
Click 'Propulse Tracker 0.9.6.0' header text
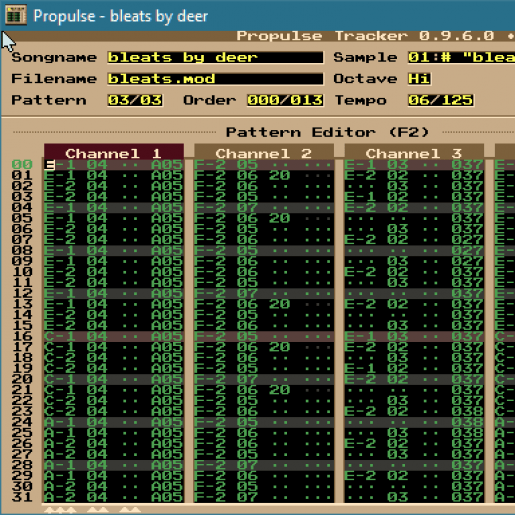click(365, 36)
